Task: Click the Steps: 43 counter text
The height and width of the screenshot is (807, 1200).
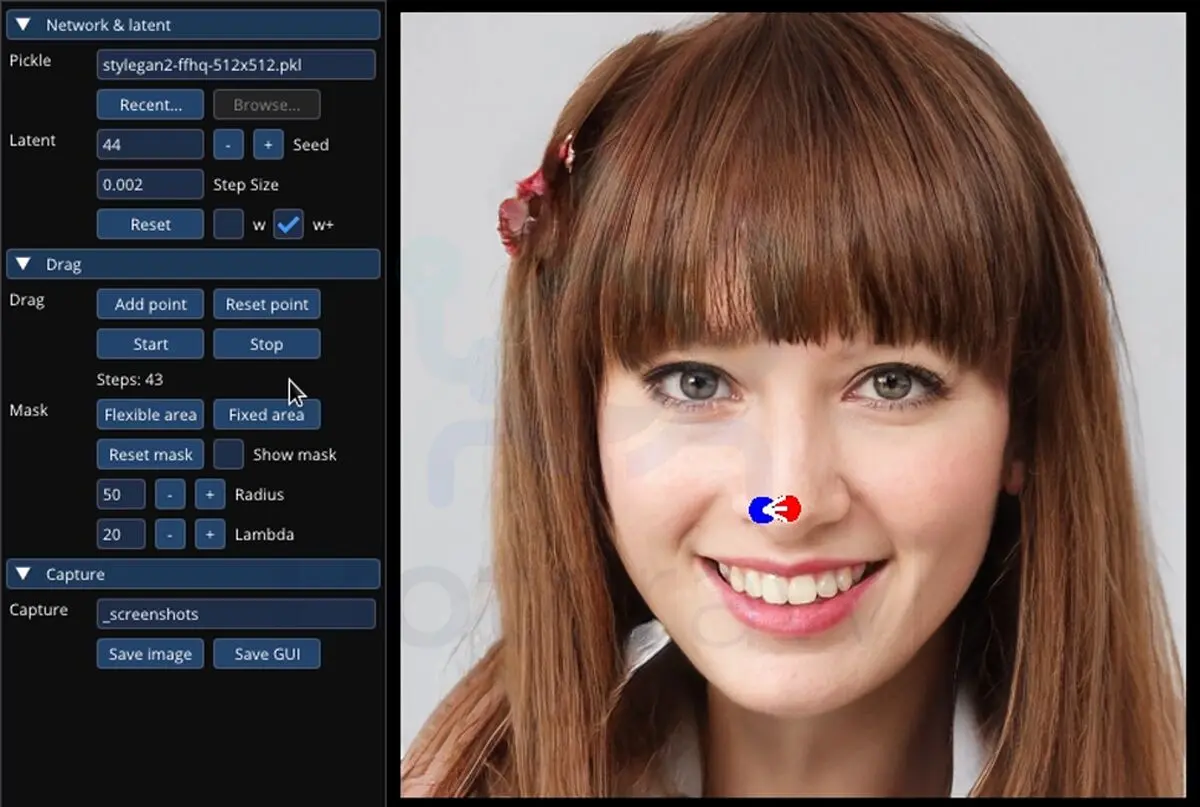Action: [x=130, y=379]
